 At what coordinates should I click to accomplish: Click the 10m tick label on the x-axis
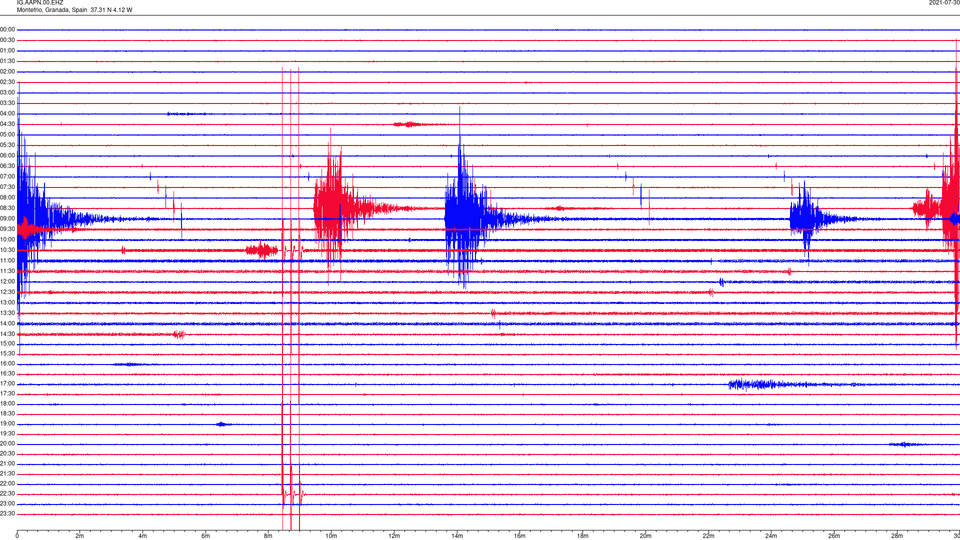(x=331, y=536)
